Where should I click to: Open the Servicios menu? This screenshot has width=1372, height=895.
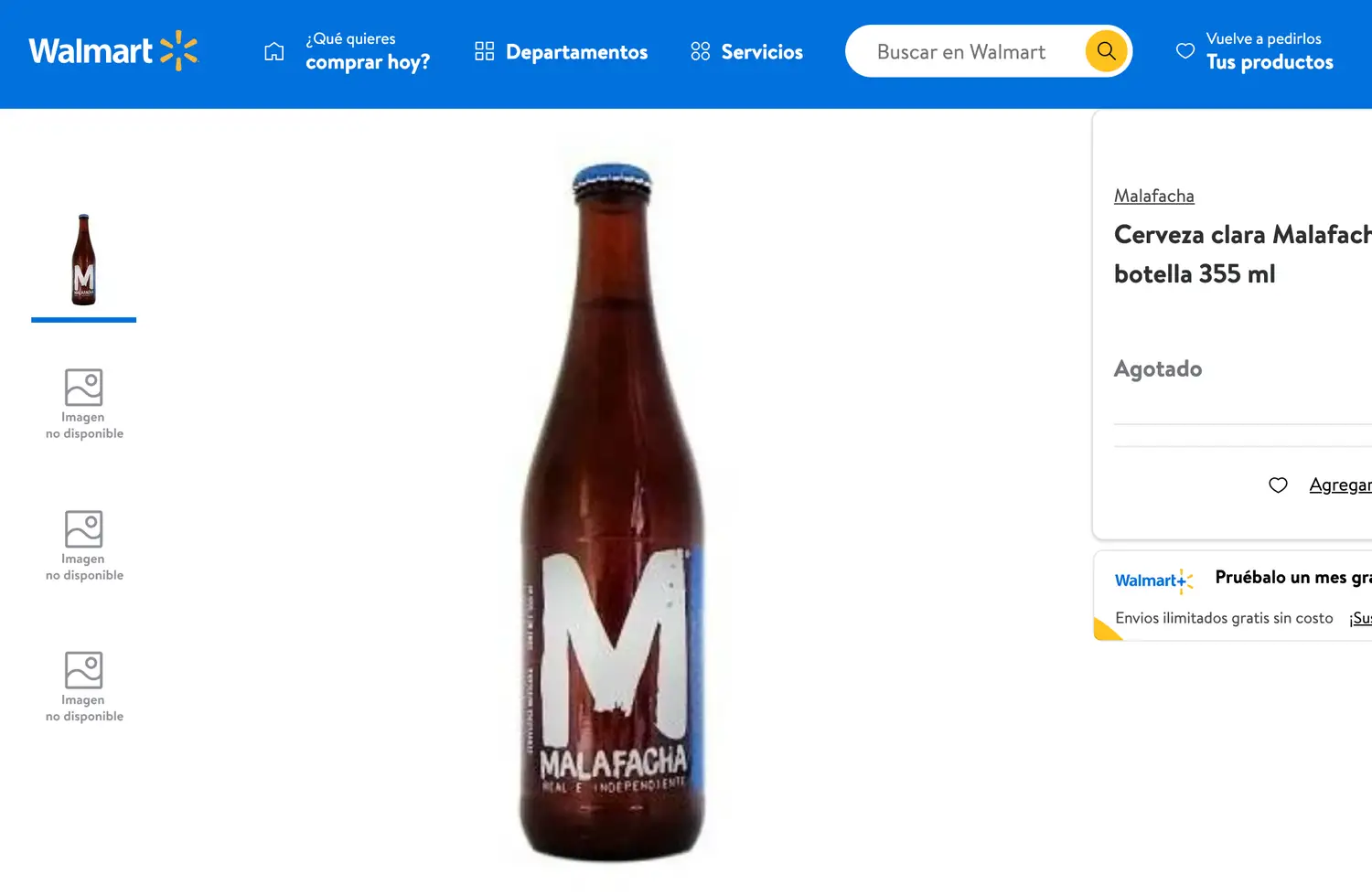(x=761, y=52)
